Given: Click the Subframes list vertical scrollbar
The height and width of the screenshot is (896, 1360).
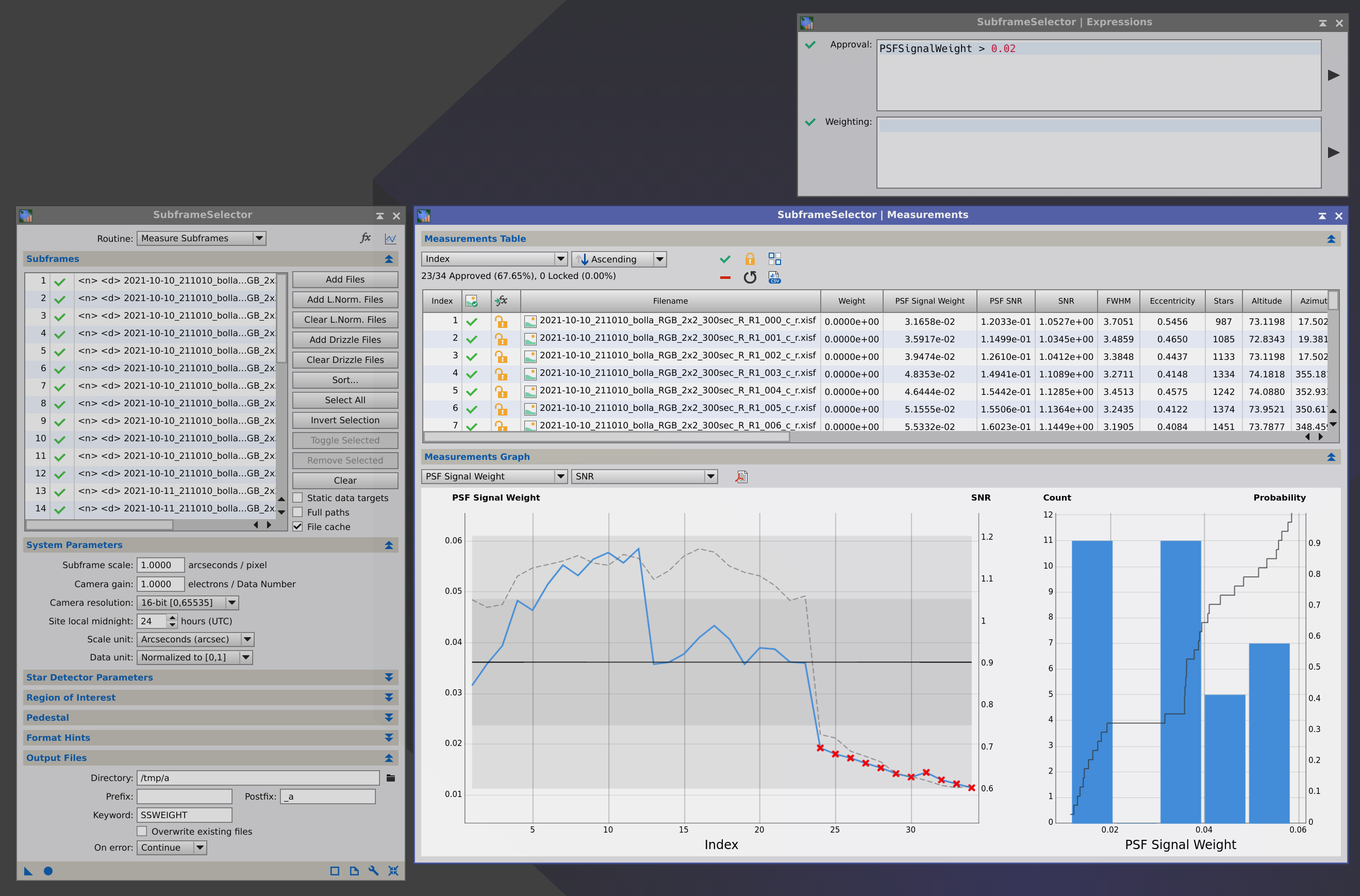Looking at the screenshot, I should (281, 318).
